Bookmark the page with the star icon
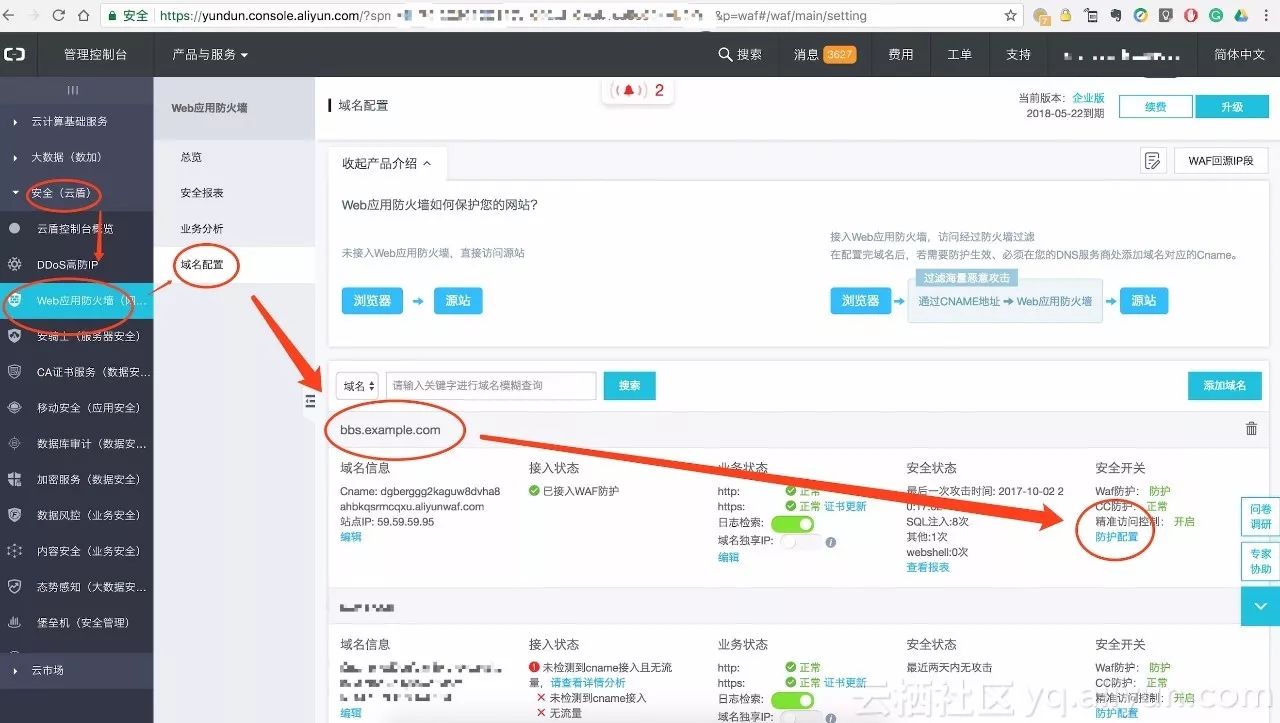Image resolution: width=1280 pixels, height=723 pixels. tap(1011, 16)
